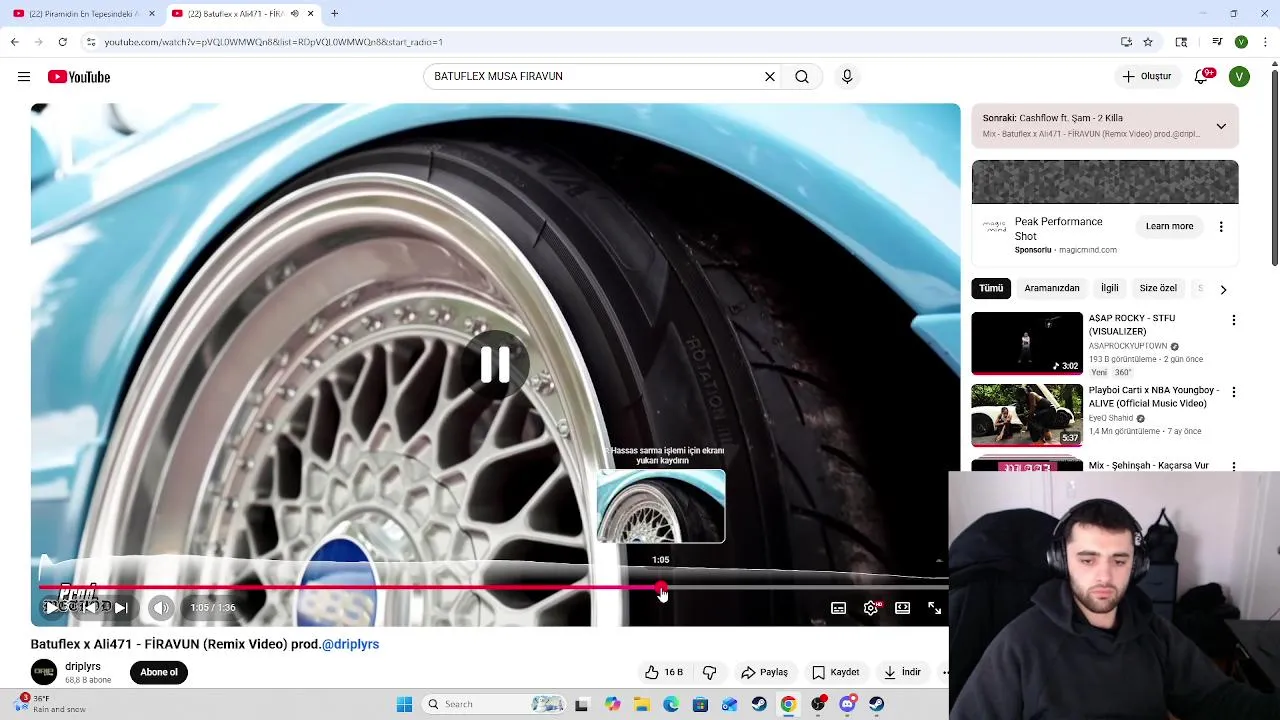Go to YouTube home via logo
Image resolution: width=1280 pixels, height=720 pixels.
pos(79,77)
